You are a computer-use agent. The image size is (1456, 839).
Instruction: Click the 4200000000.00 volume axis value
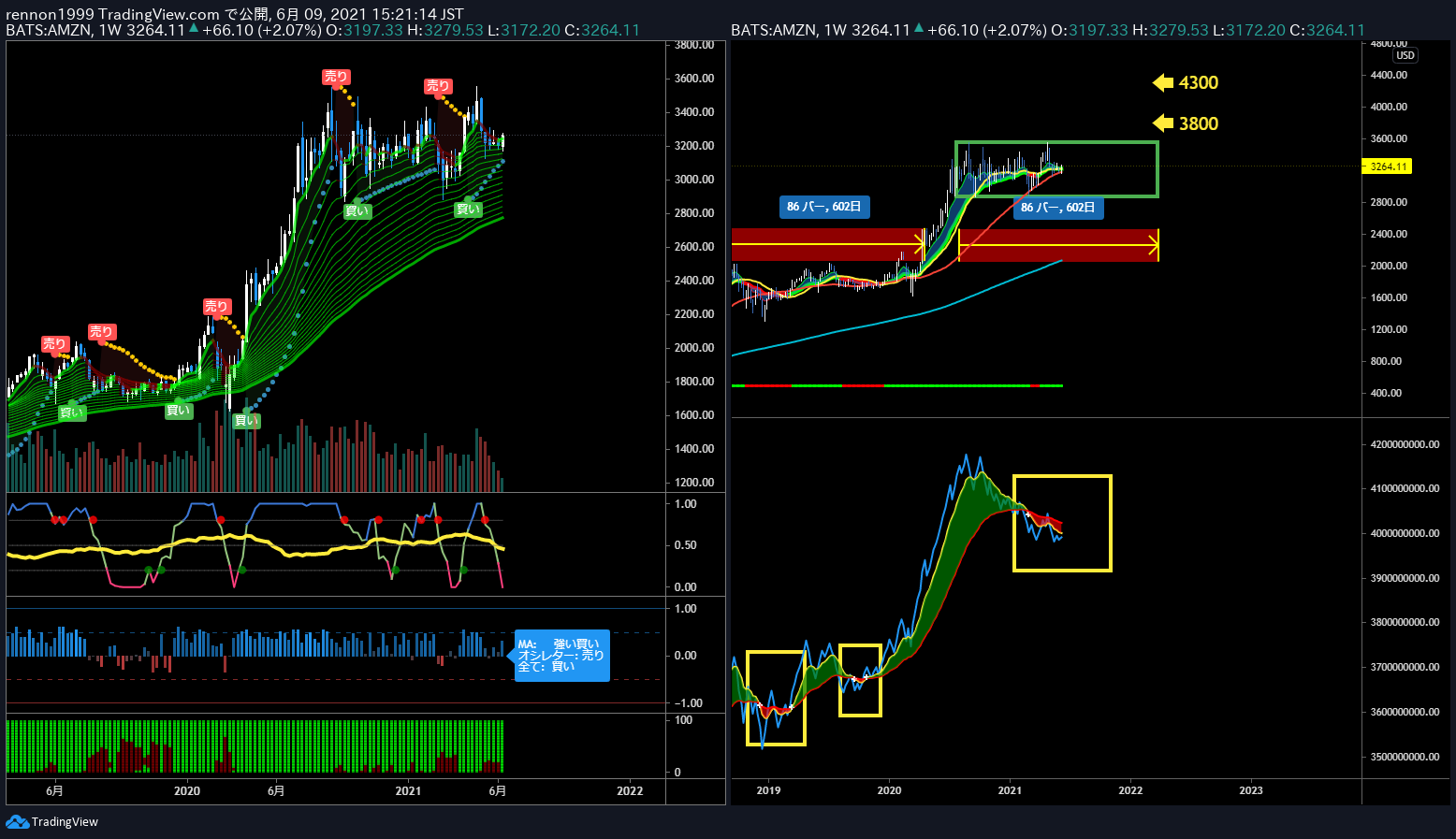tap(1405, 444)
